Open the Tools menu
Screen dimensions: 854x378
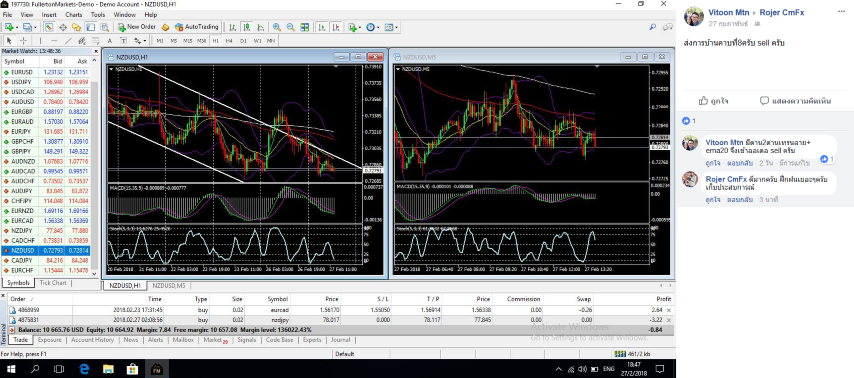(98, 15)
